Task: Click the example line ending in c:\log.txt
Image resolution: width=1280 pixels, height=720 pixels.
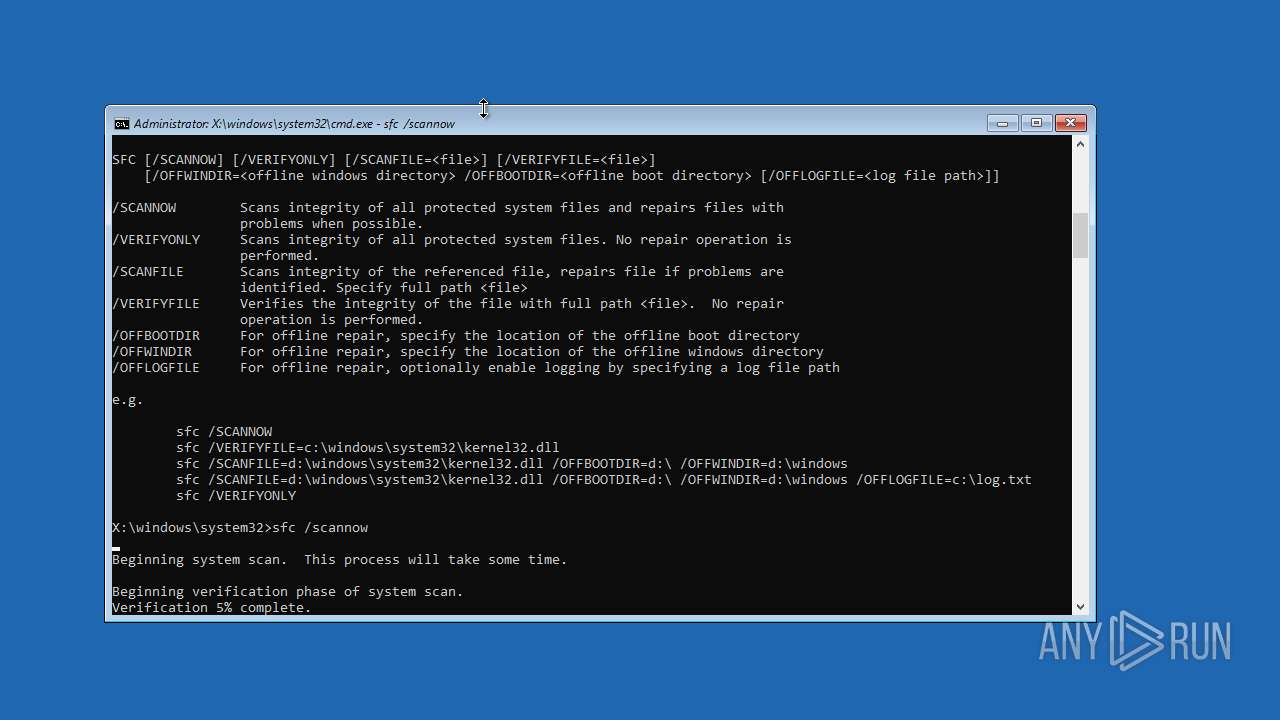Action: point(604,480)
